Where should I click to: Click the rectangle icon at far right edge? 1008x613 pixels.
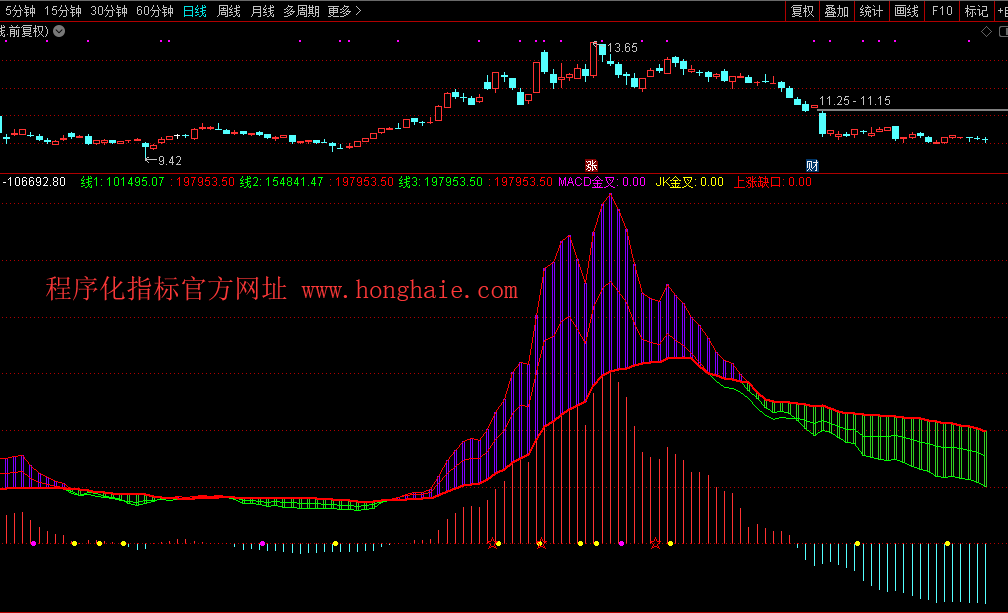coord(1001,31)
